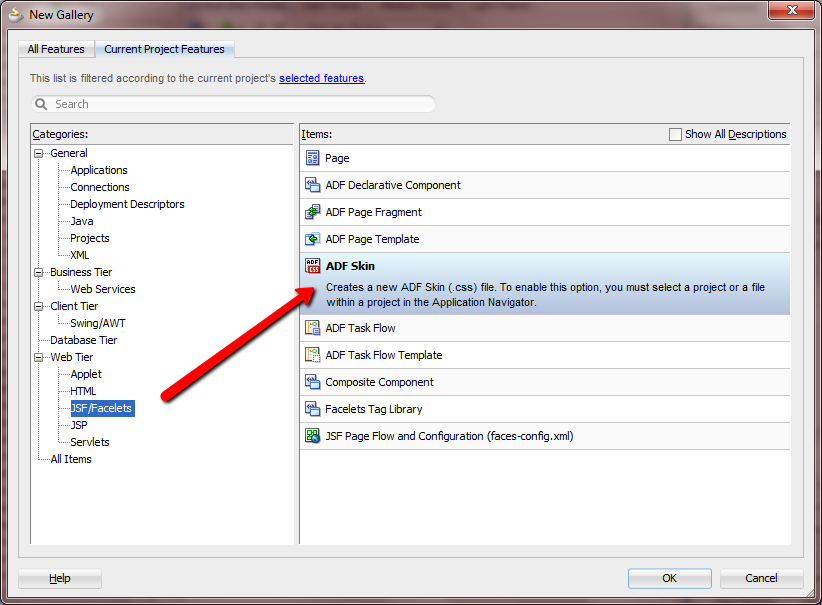Choose JSF Page Flow and Configuration text
This screenshot has height=605, width=822.
(449, 436)
